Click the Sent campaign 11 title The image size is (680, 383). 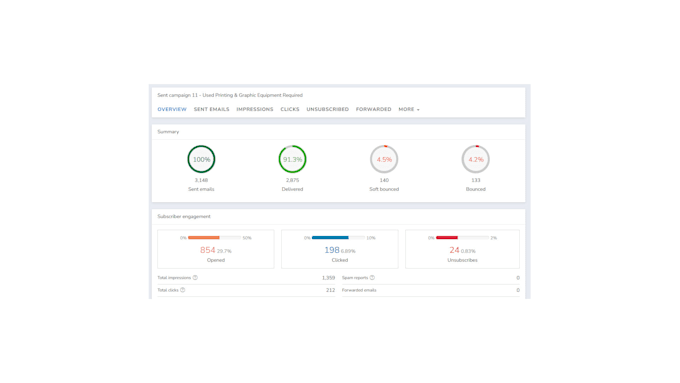[x=230, y=95]
